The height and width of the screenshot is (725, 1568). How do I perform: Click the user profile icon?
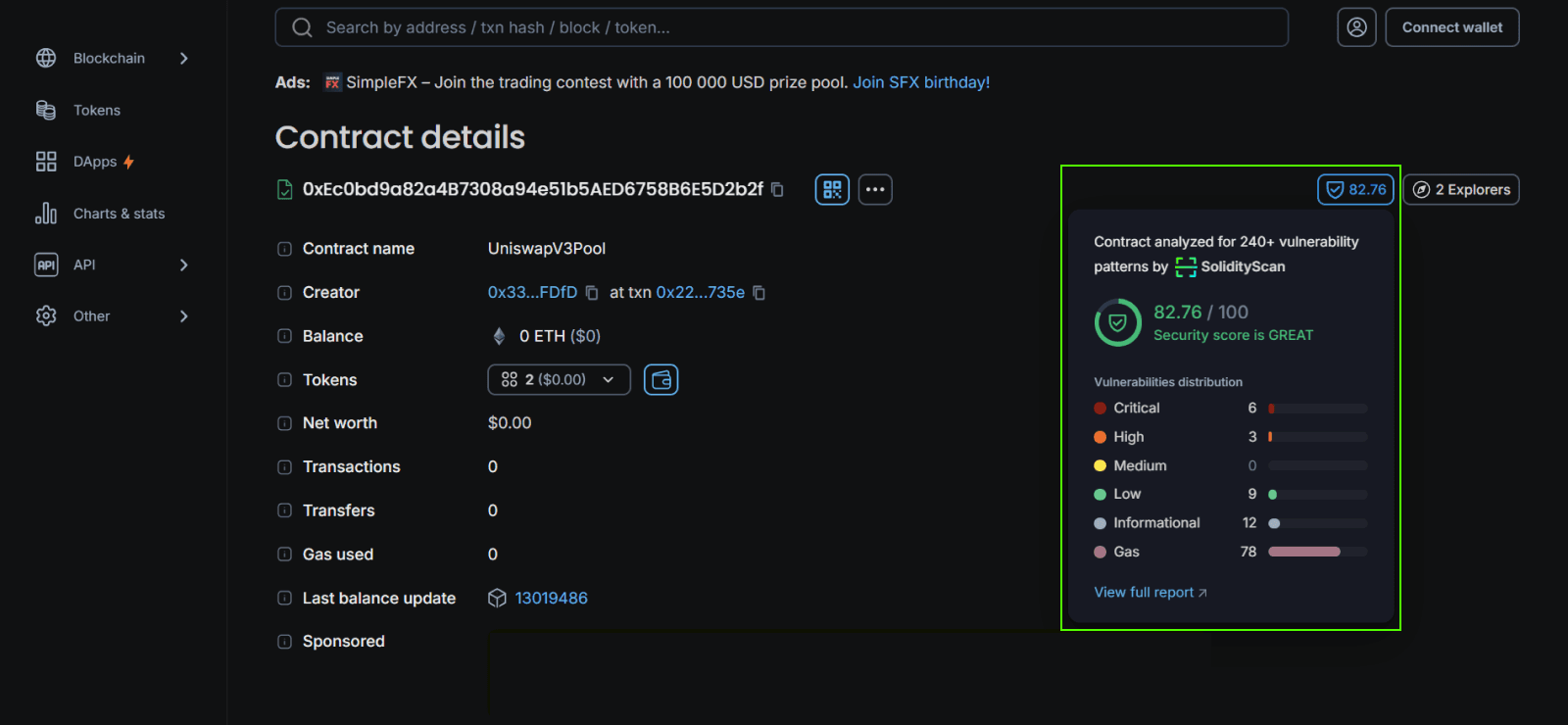tap(1356, 27)
